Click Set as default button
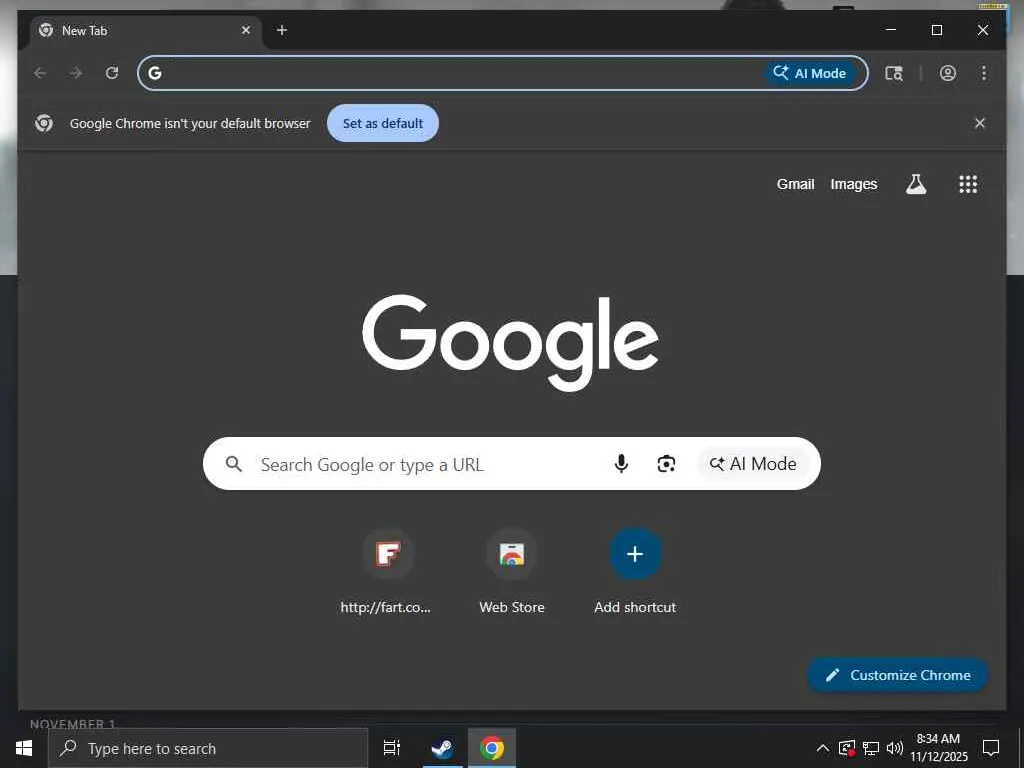1024x768 pixels. [383, 123]
